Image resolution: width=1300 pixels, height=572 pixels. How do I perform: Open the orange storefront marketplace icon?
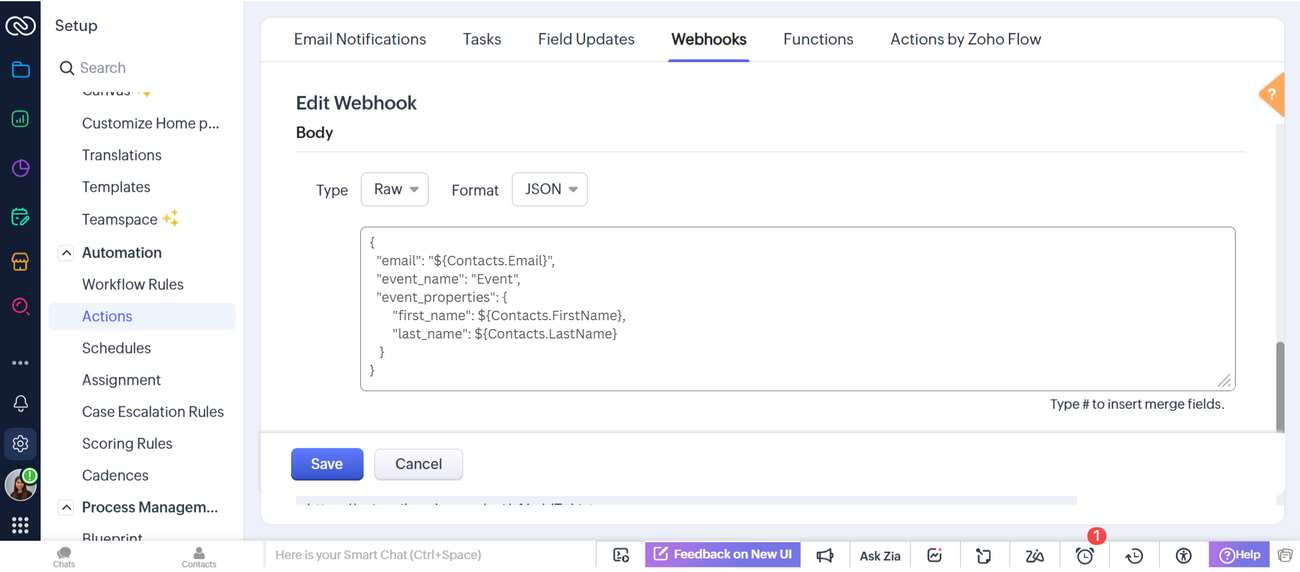point(20,262)
